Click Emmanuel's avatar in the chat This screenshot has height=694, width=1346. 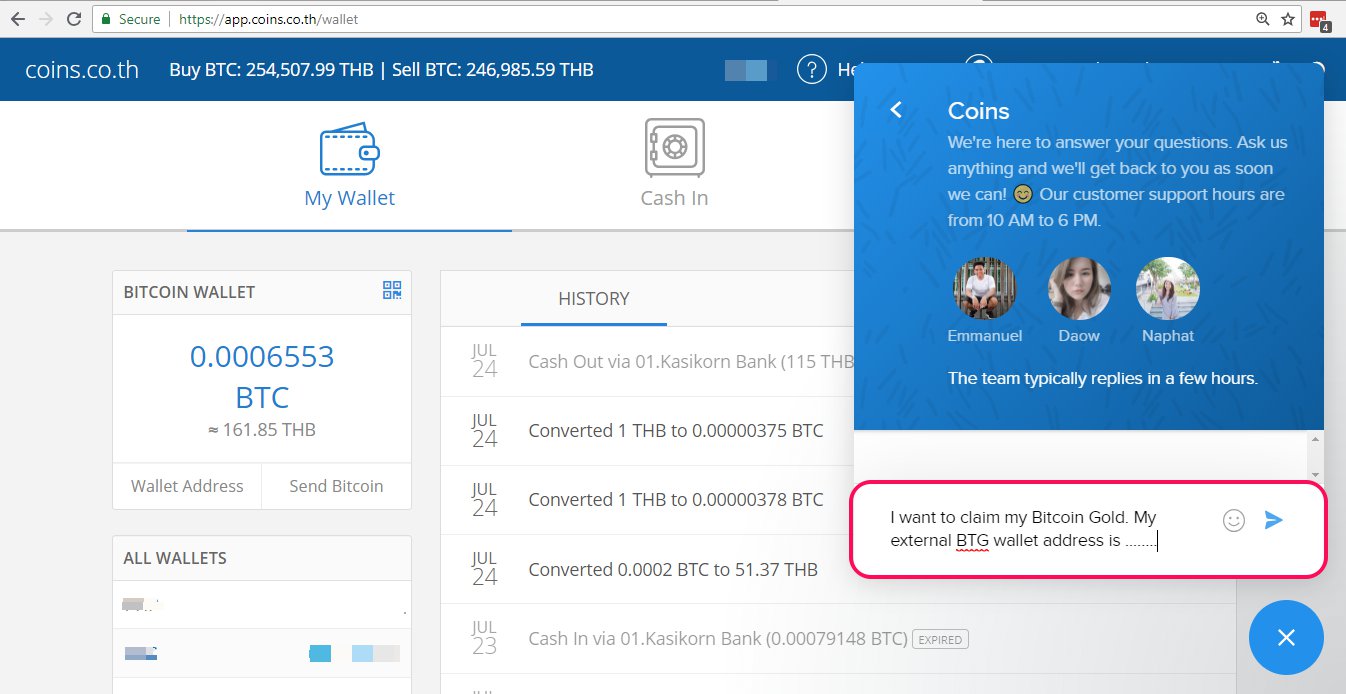(x=985, y=288)
